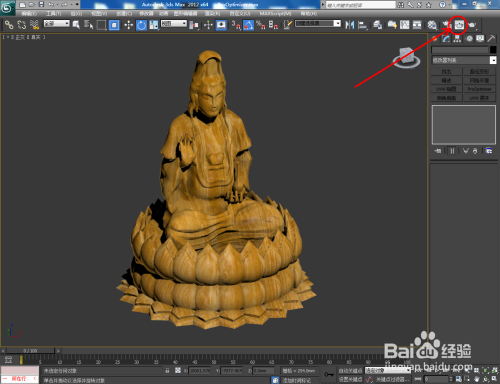This screenshot has width=500, height=384.
Task: Click the object name input field
Action: pos(460,50)
